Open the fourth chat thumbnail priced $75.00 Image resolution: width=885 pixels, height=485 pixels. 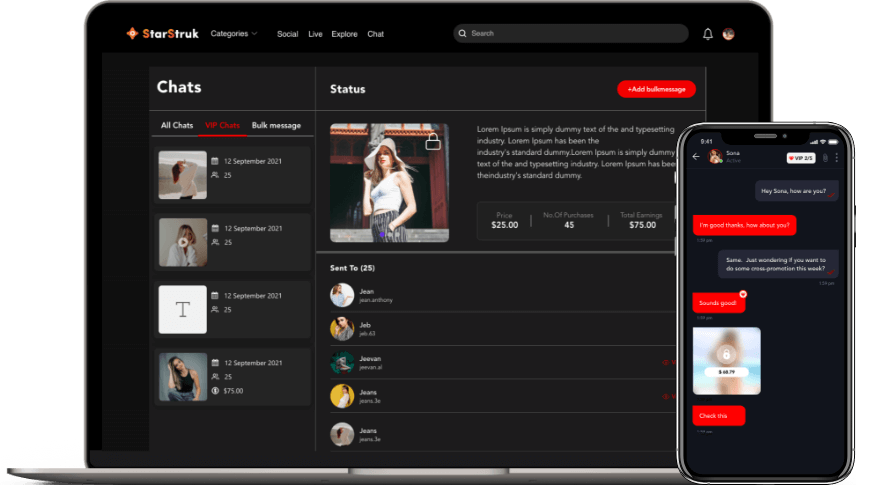pos(182,377)
